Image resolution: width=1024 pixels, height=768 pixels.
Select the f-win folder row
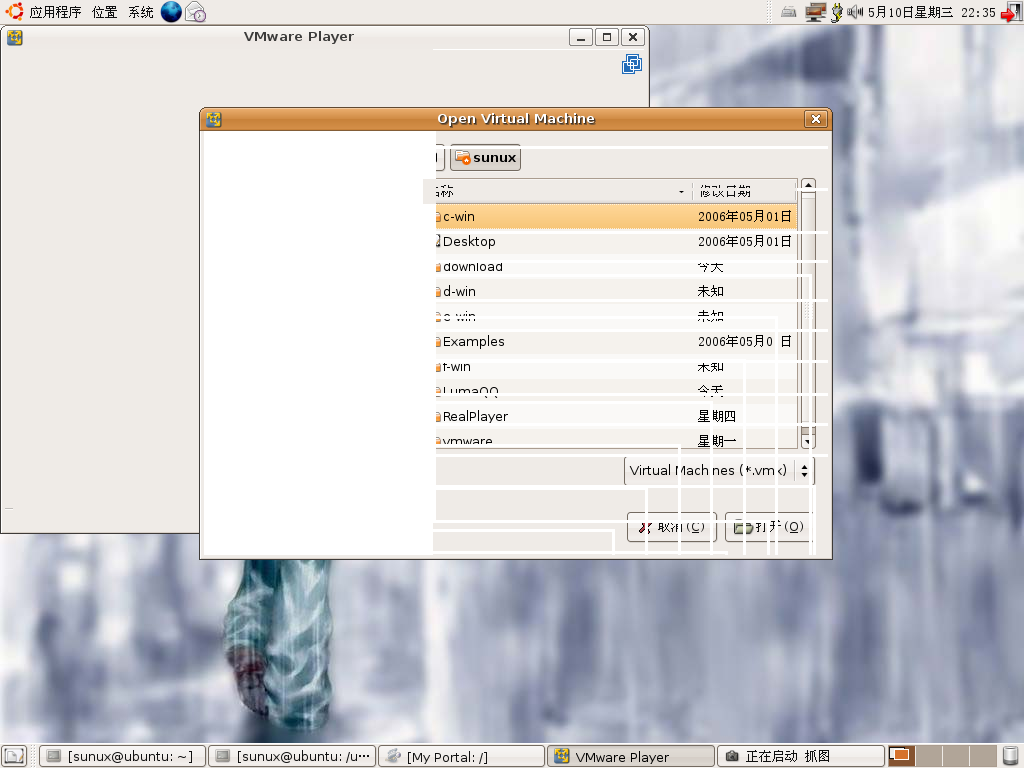point(616,366)
